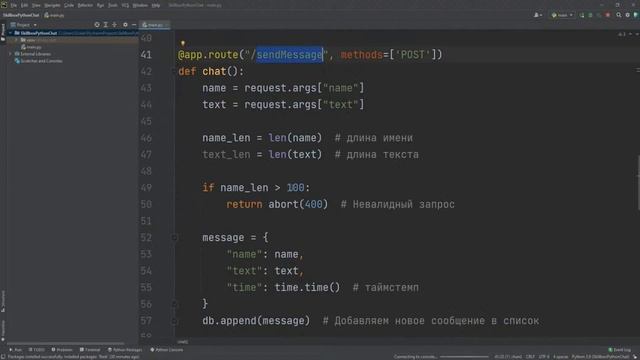
Task: Expand External Libraries node
Action: pos(11,54)
